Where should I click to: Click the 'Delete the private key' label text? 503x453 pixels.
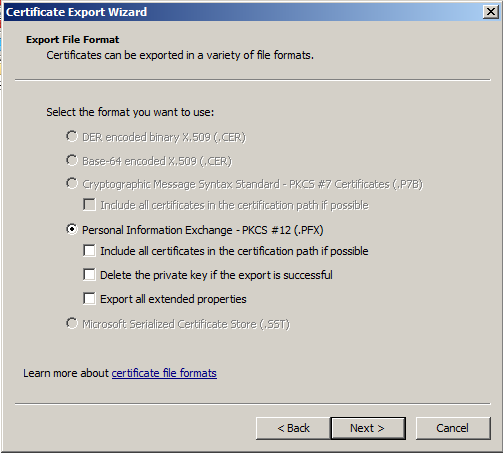(x=216, y=275)
